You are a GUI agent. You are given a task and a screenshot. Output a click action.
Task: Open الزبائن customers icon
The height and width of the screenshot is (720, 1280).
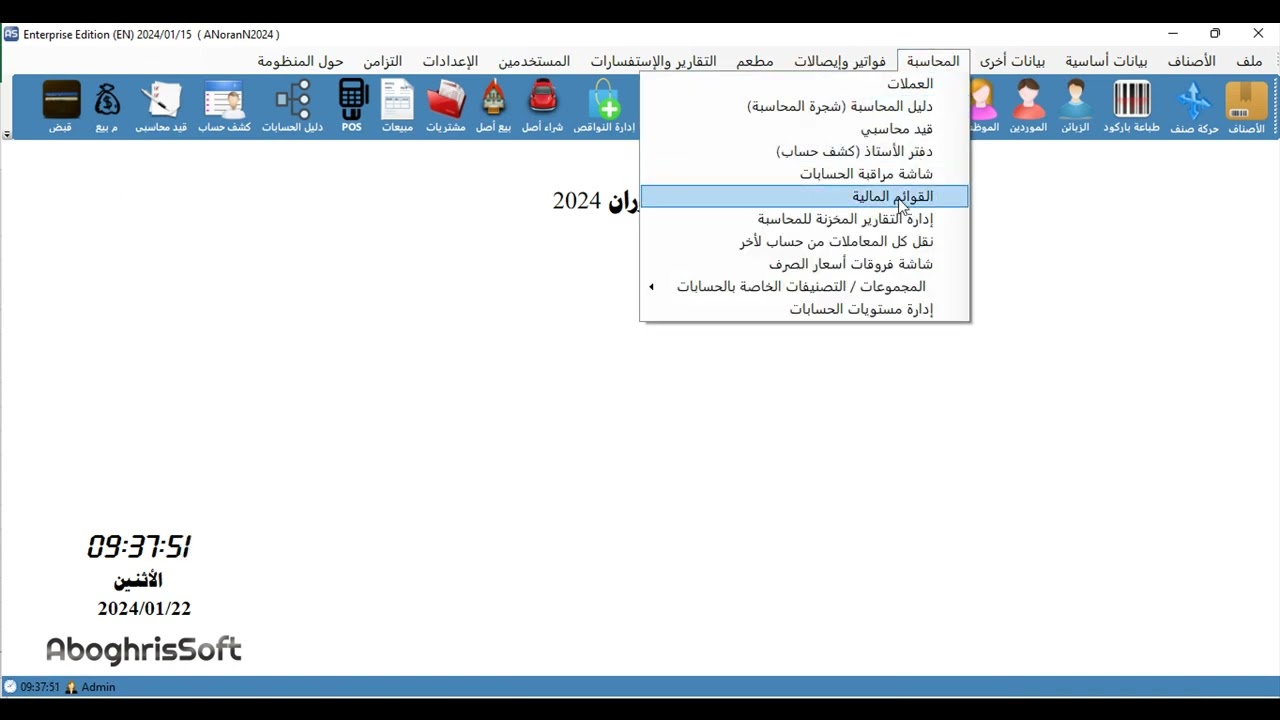coord(1075,107)
